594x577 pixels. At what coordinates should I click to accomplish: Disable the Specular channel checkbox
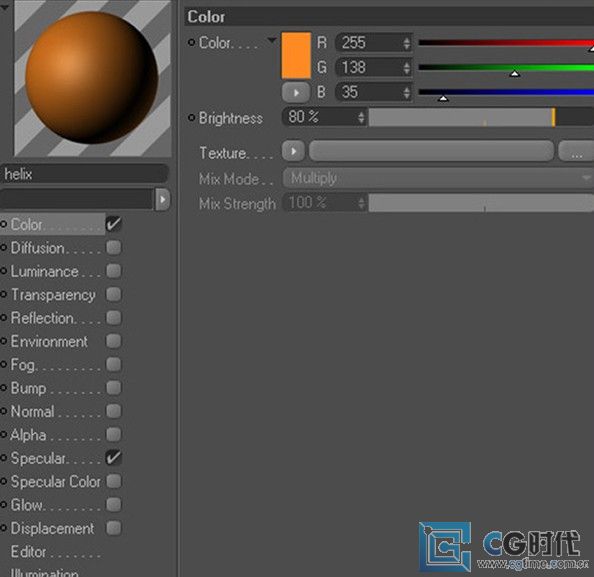(114, 458)
